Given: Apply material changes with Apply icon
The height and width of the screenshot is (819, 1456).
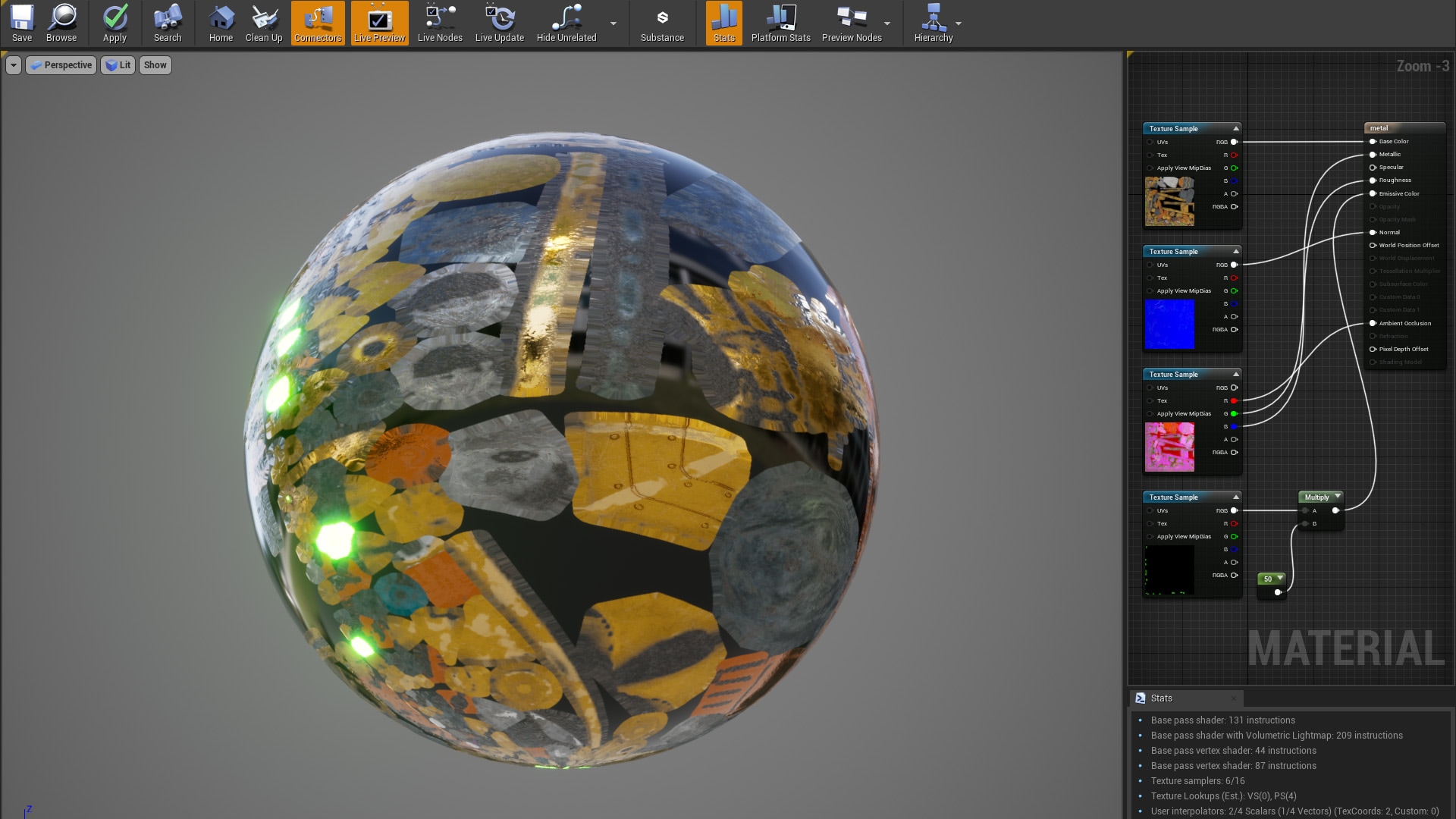Looking at the screenshot, I should point(115,23).
